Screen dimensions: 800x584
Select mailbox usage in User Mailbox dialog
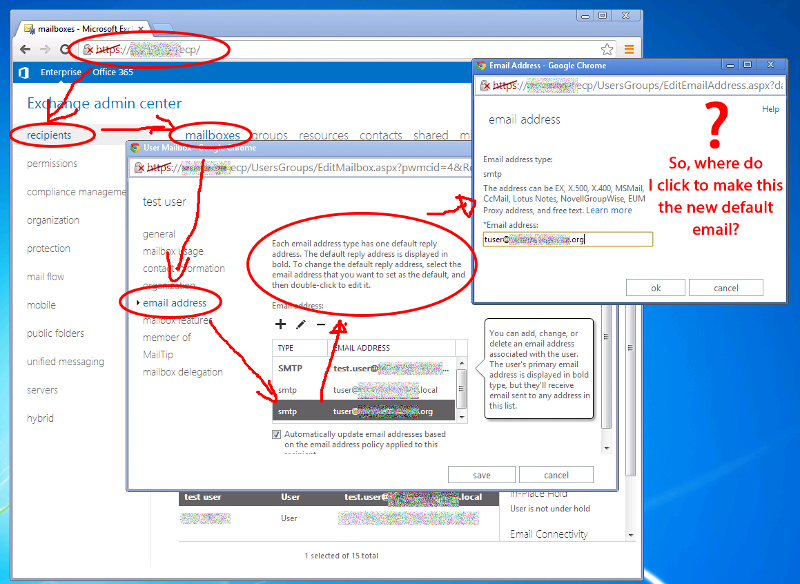(173, 251)
